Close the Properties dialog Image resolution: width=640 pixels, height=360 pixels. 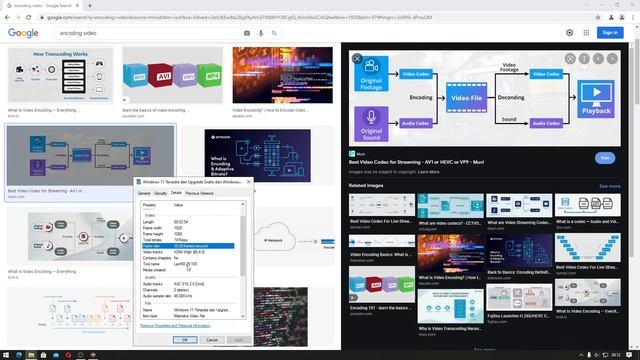[x=249, y=182]
